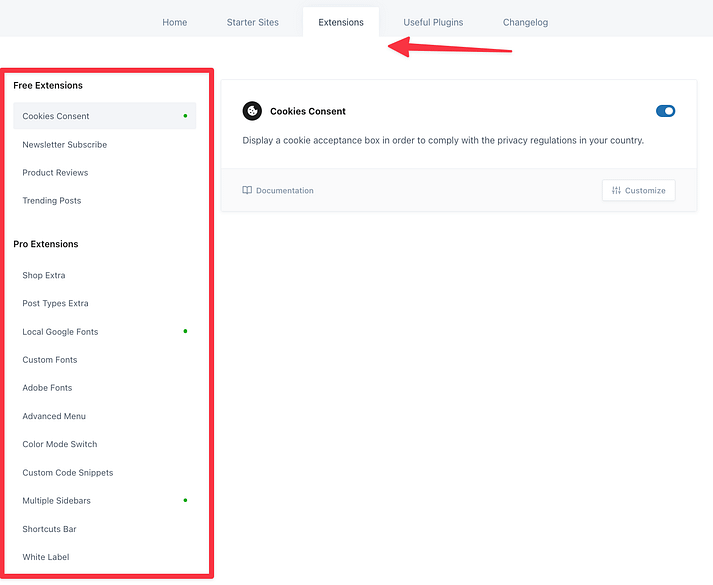Select the Extensions tab
713x585 pixels.
coord(341,22)
